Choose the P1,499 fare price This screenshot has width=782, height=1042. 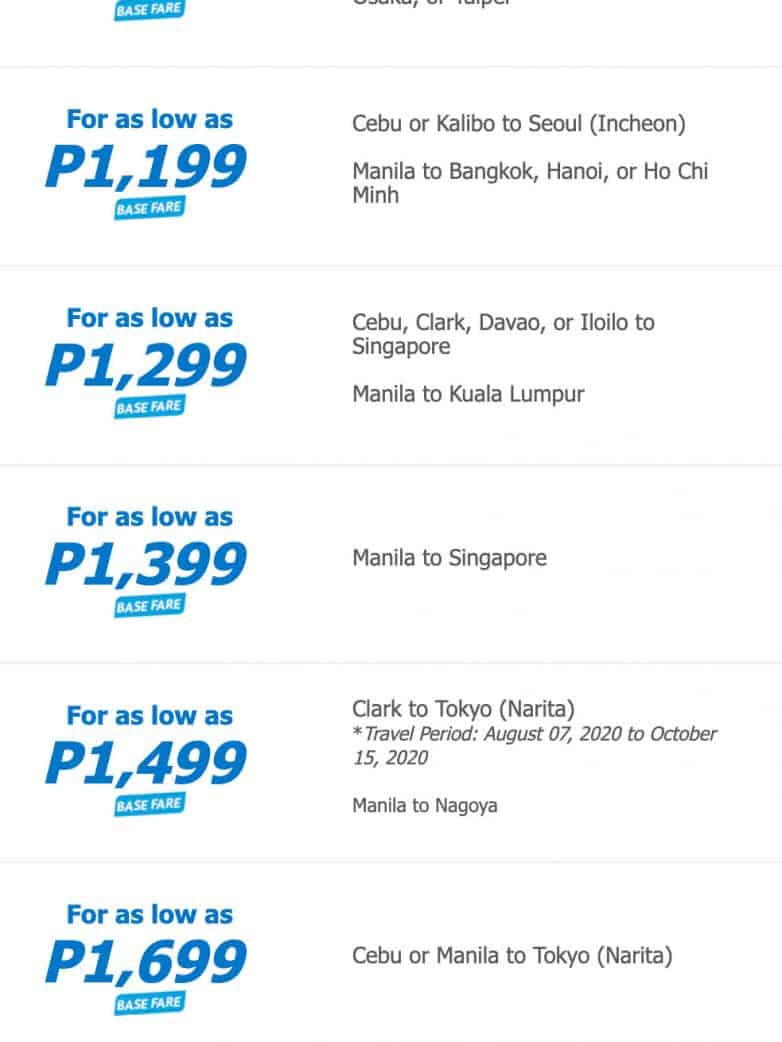coord(146,764)
